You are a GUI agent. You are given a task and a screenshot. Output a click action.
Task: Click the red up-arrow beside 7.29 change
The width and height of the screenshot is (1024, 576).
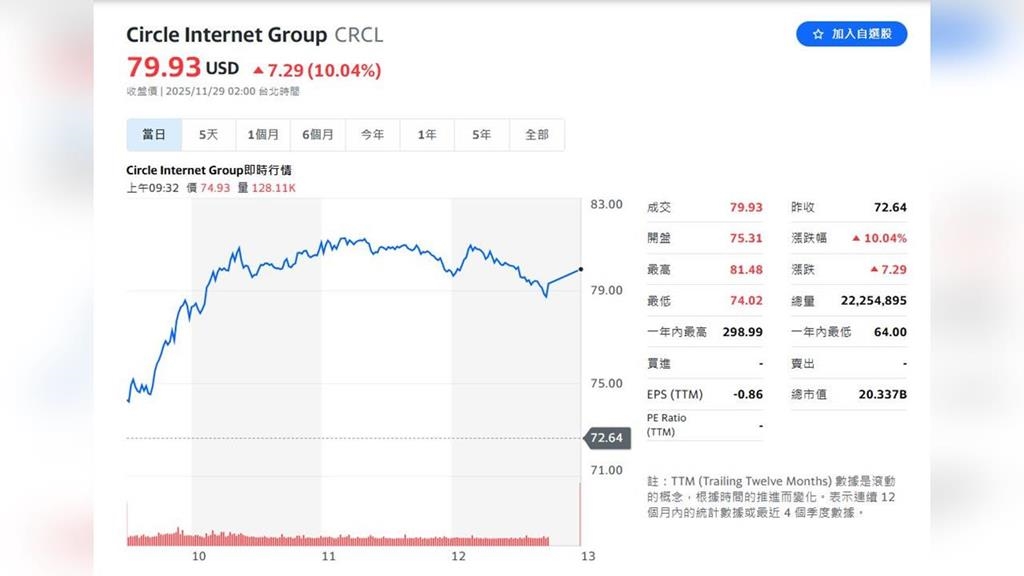[258, 70]
